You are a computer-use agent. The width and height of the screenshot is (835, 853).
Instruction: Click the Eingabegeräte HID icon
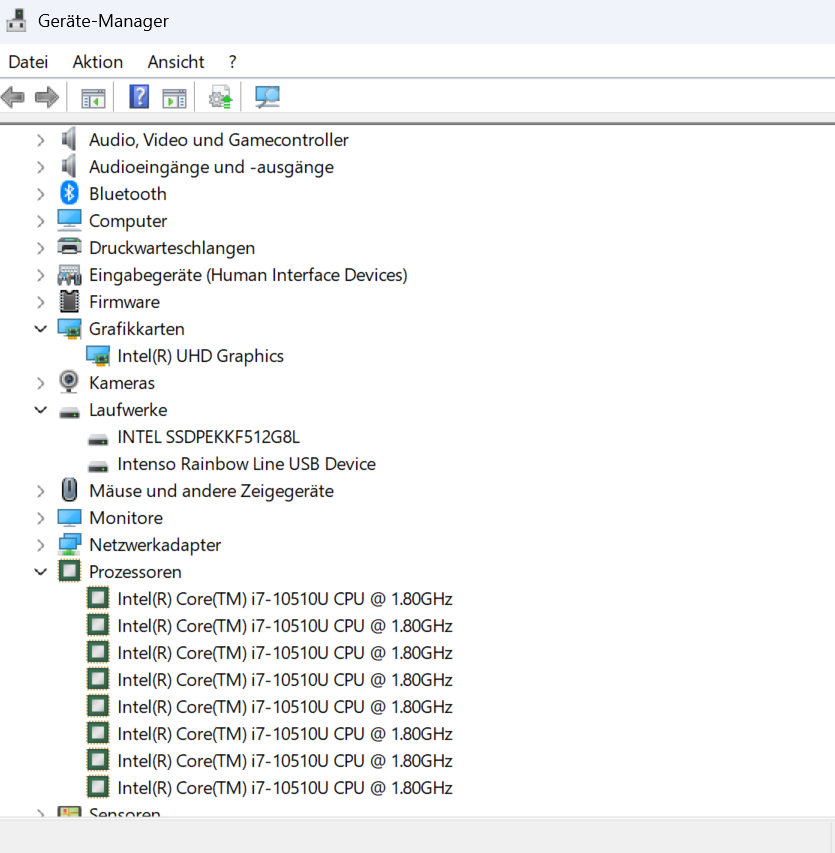tap(69, 275)
